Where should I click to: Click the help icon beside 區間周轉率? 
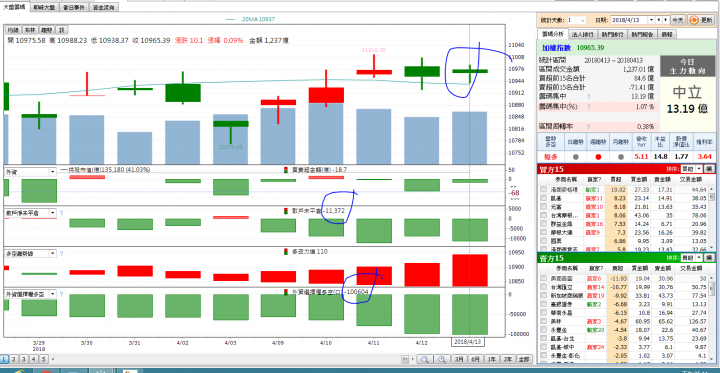pyautogui.click(x=588, y=126)
